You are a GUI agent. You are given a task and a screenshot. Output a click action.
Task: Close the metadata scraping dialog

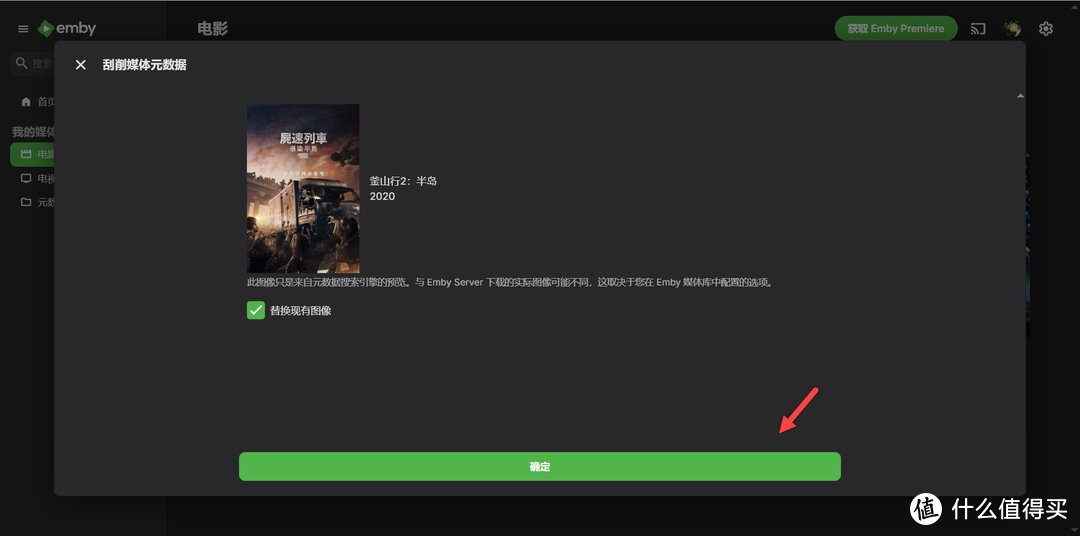point(81,65)
